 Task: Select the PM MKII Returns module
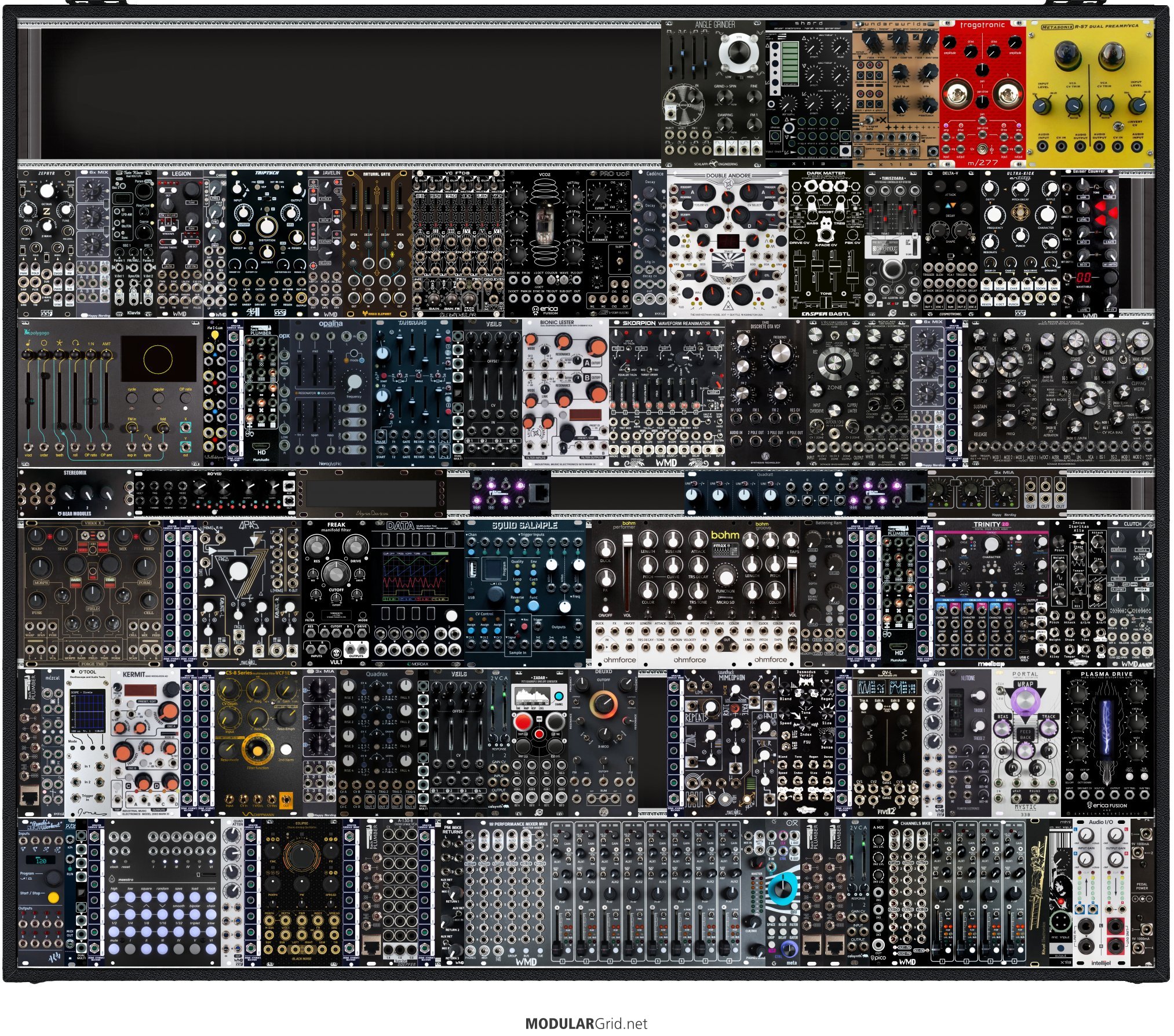[x=453, y=892]
